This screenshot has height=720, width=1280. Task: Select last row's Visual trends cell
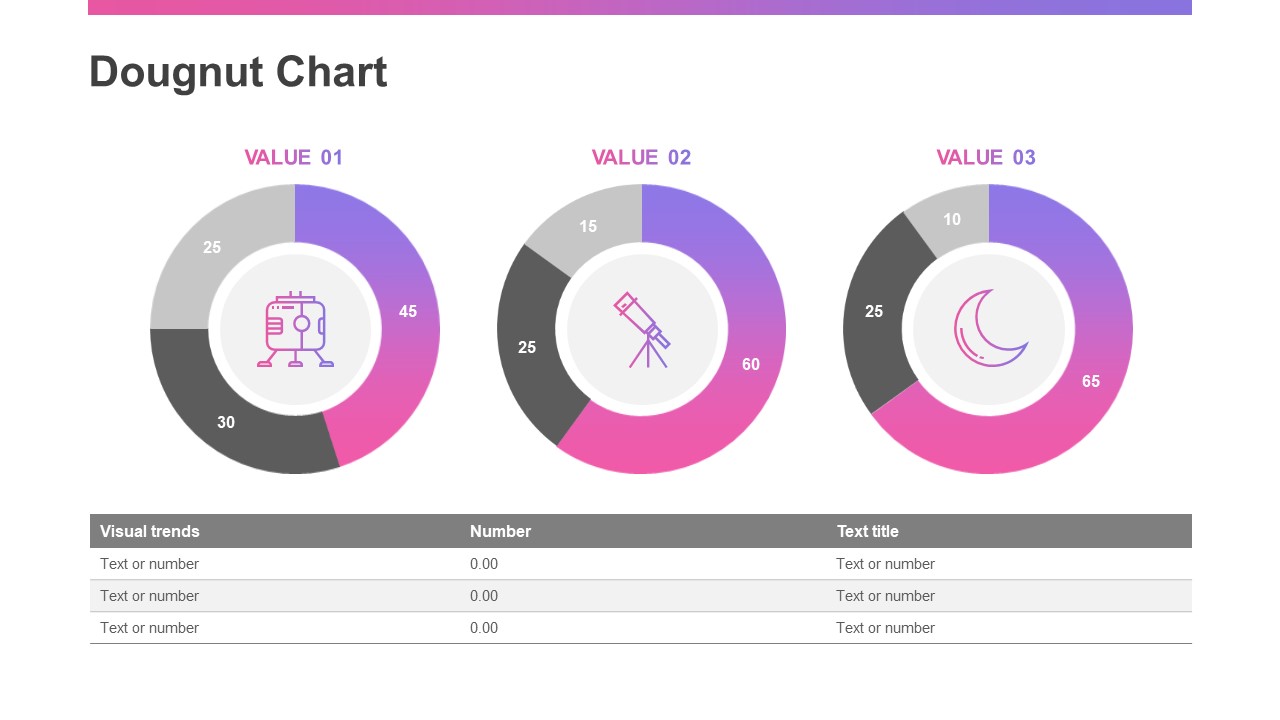pyautogui.click(x=150, y=628)
